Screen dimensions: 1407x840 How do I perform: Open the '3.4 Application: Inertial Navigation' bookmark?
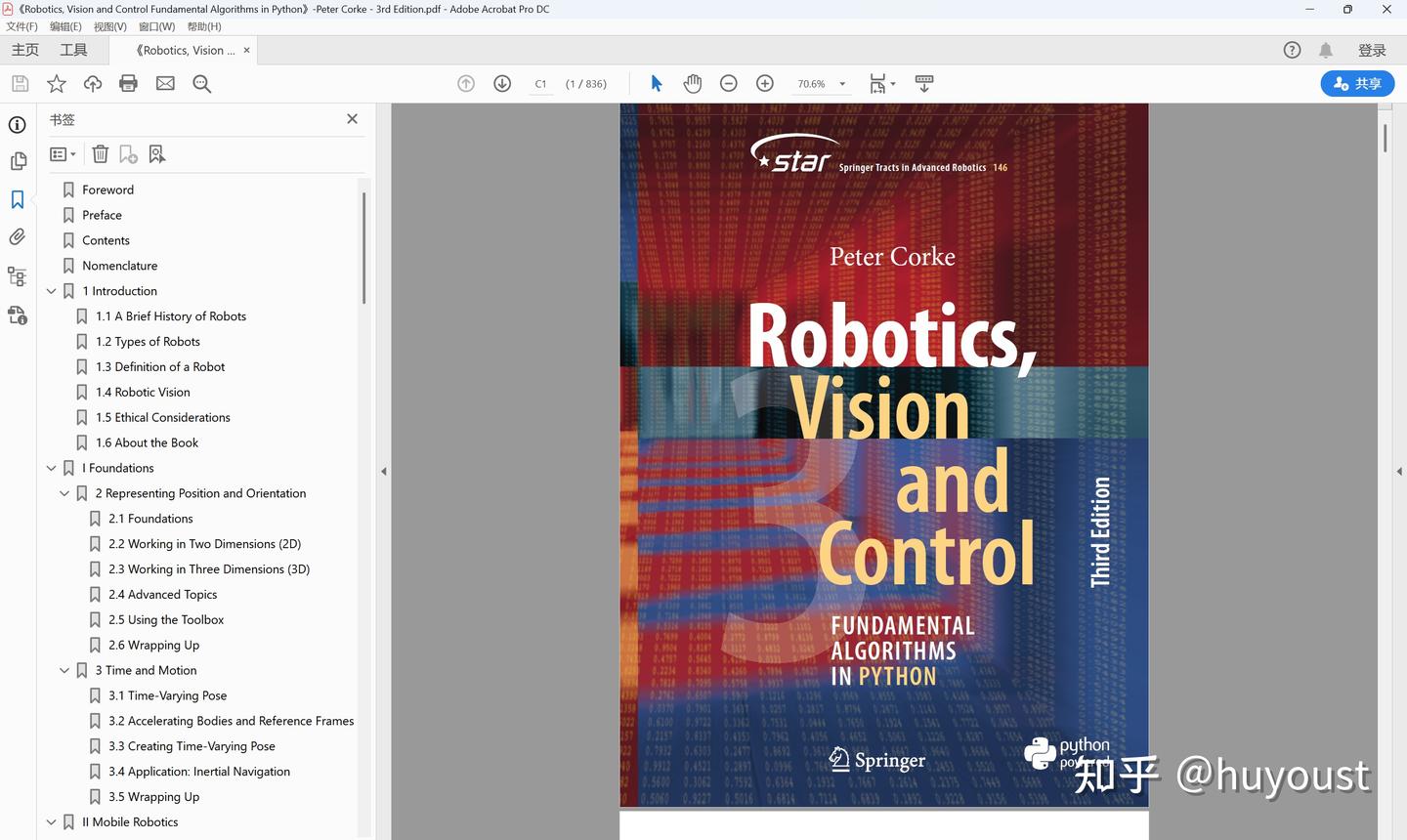click(199, 771)
